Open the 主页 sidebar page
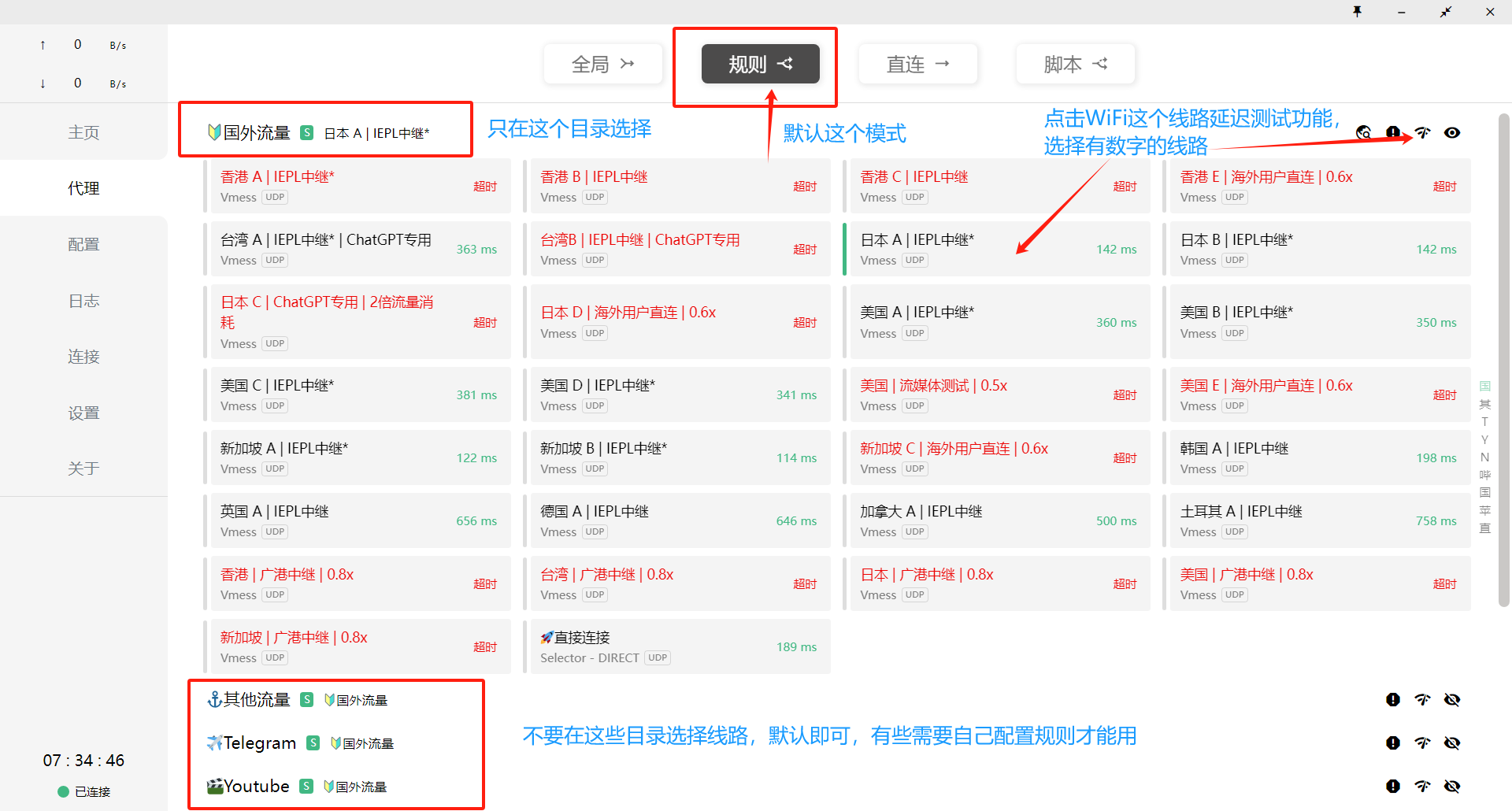 [83, 132]
